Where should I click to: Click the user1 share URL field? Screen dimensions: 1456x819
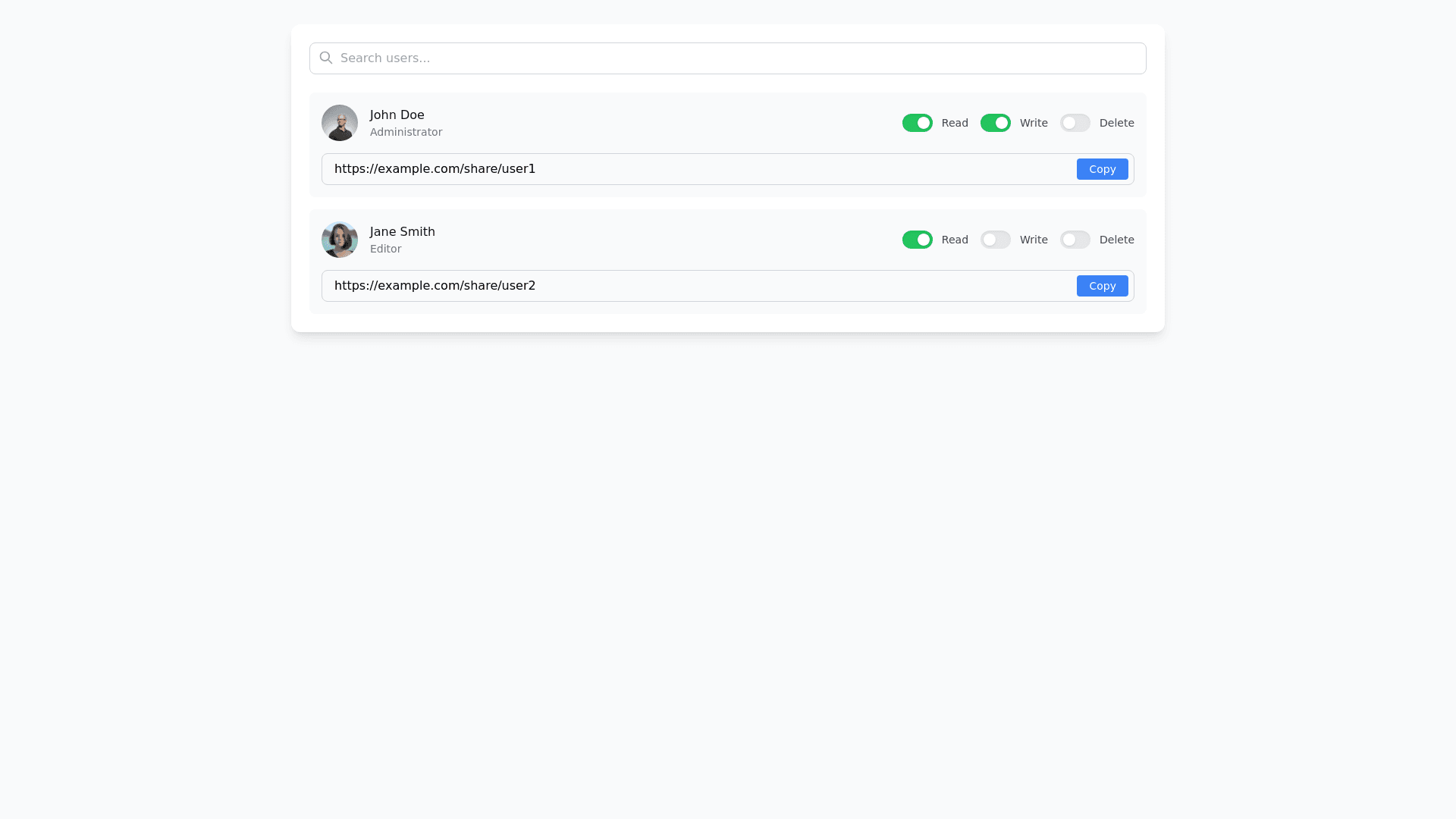click(682, 169)
